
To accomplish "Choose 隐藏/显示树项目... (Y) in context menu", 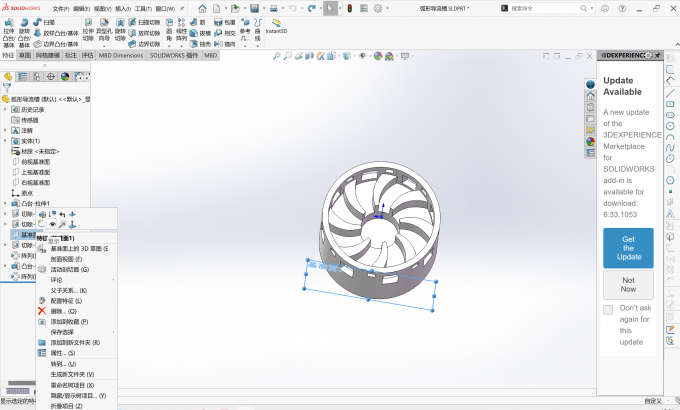I will click(76, 396).
